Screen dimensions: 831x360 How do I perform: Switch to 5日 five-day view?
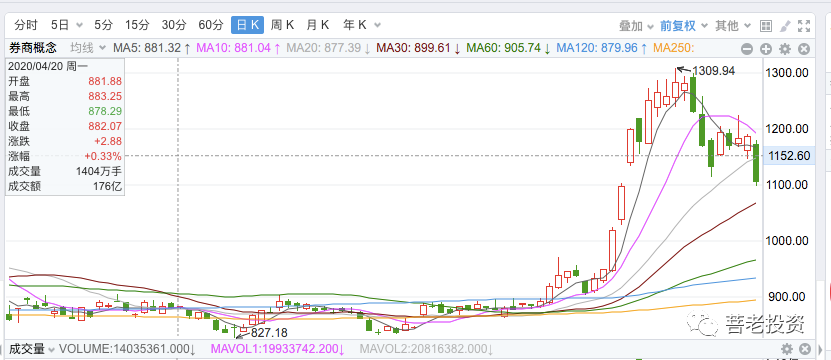click(x=60, y=25)
